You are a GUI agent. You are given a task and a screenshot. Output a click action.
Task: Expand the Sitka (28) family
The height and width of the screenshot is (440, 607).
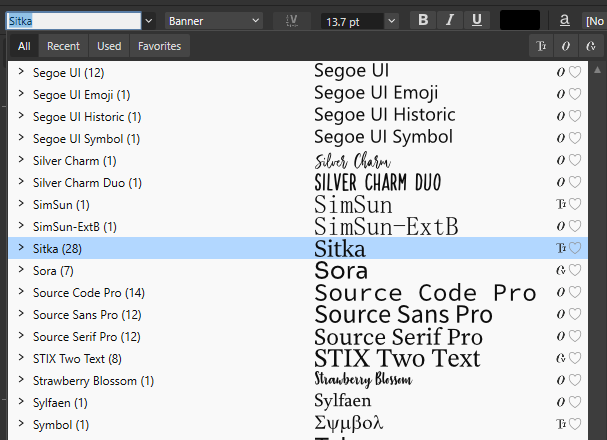(21, 248)
